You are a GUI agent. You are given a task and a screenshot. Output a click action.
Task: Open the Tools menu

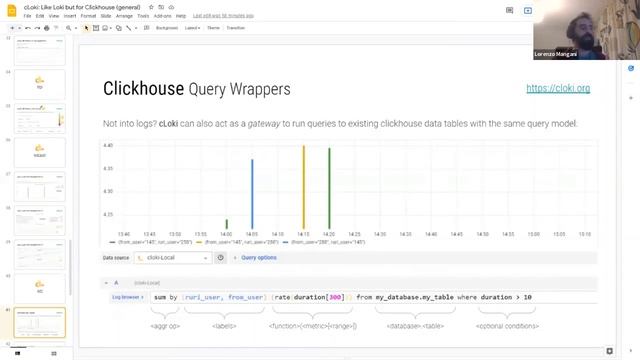tap(143, 16)
